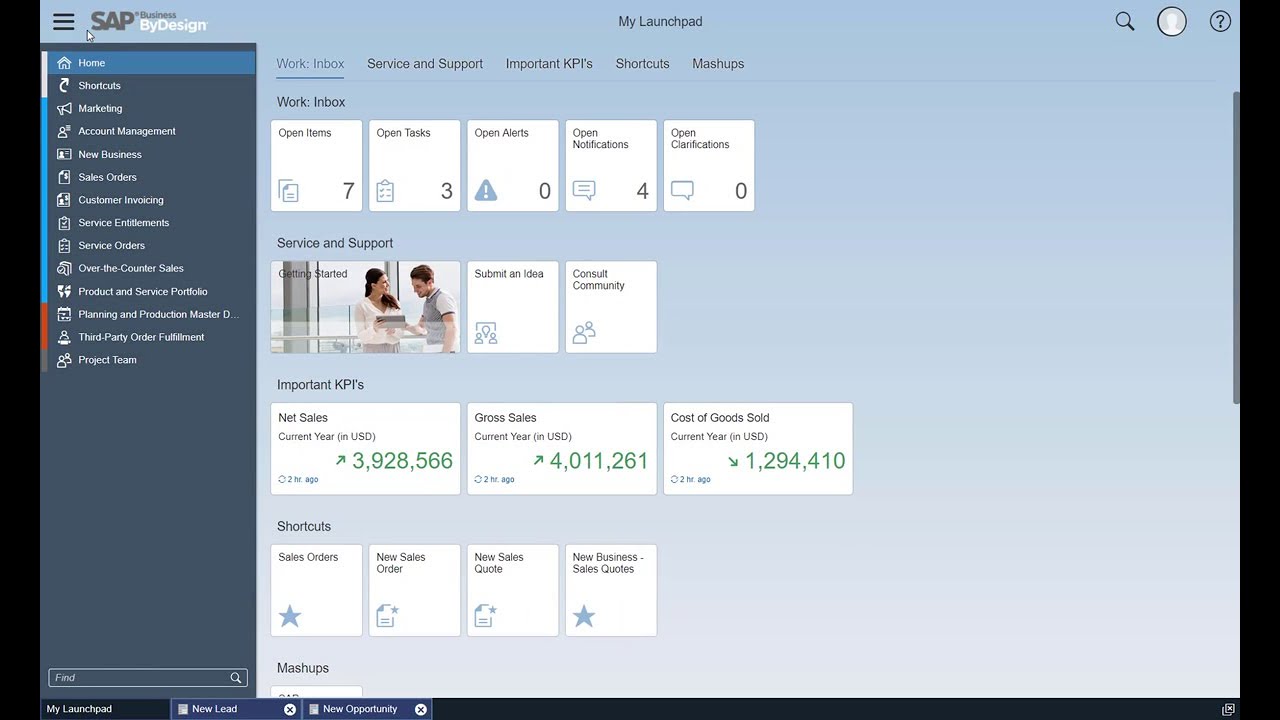The height and width of the screenshot is (720, 1280).
Task: Click the taskbar window overview icon
Action: pyautogui.click(x=1228, y=709)
